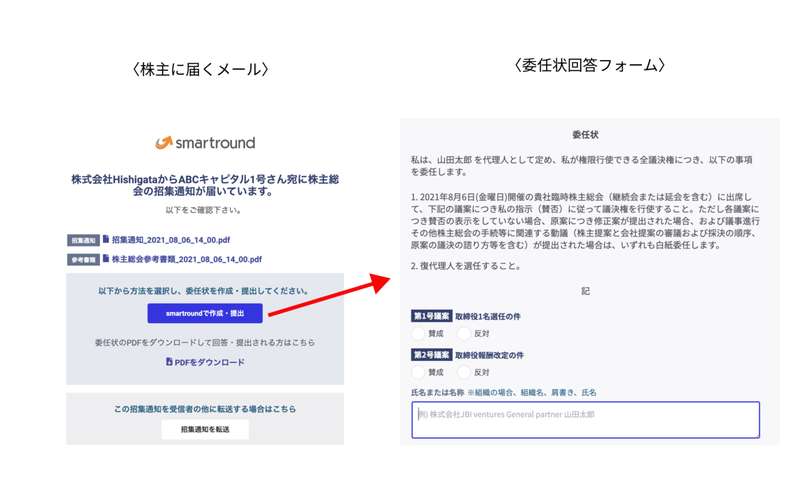Click the この招集通知を受信者の他に転送する場合はこちら text
800x488 pixels.
(205, 409)
